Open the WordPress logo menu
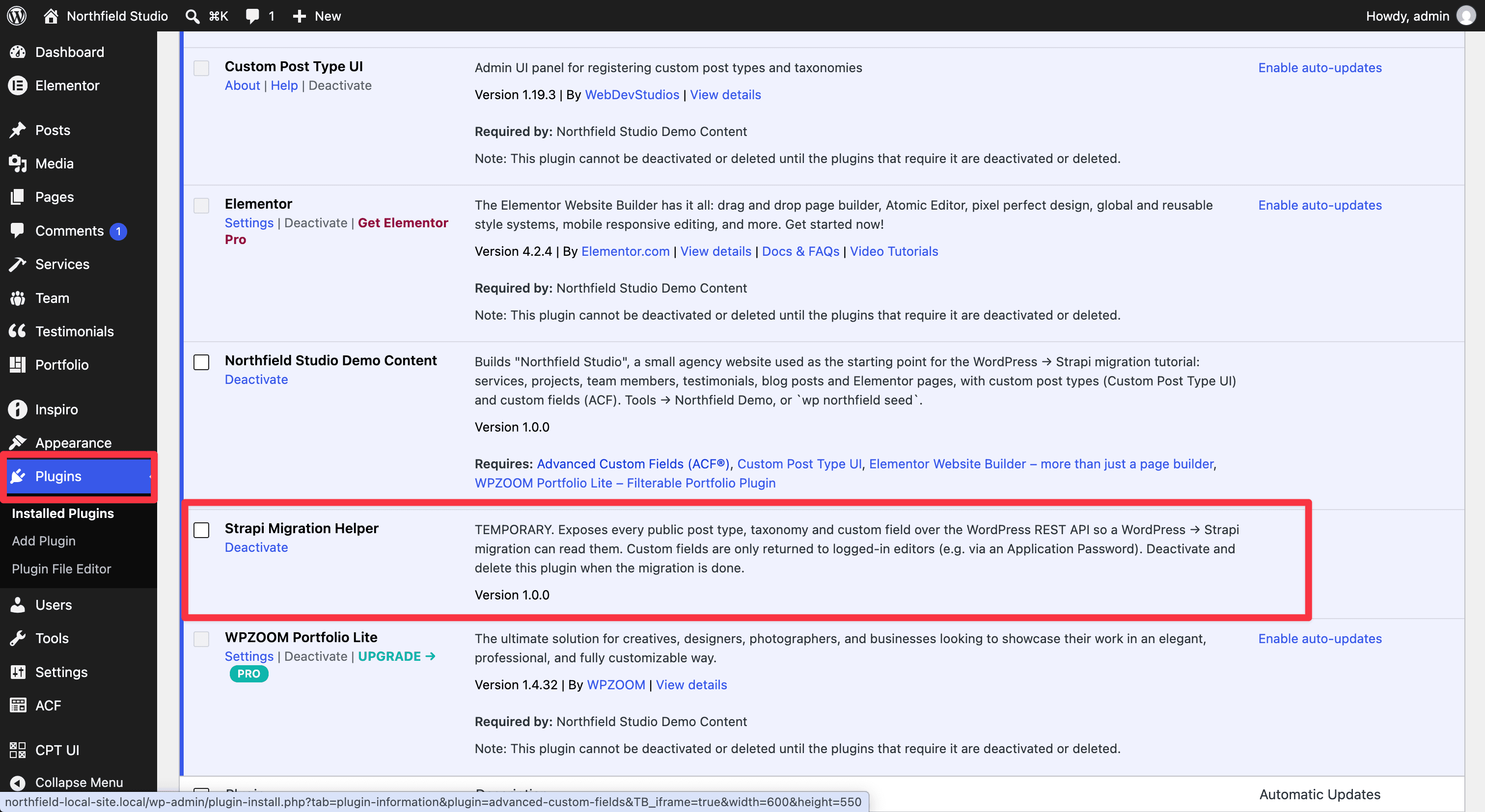Screen dimensions: 1485x812 coord(17,16)
